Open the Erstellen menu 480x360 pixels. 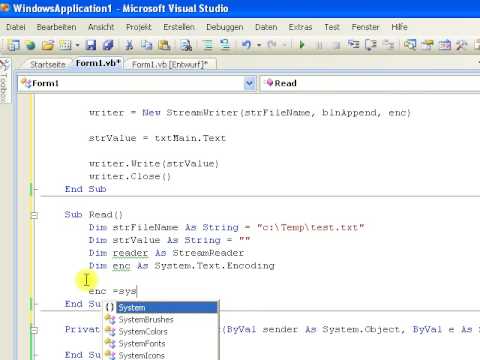tap(179, 27)
